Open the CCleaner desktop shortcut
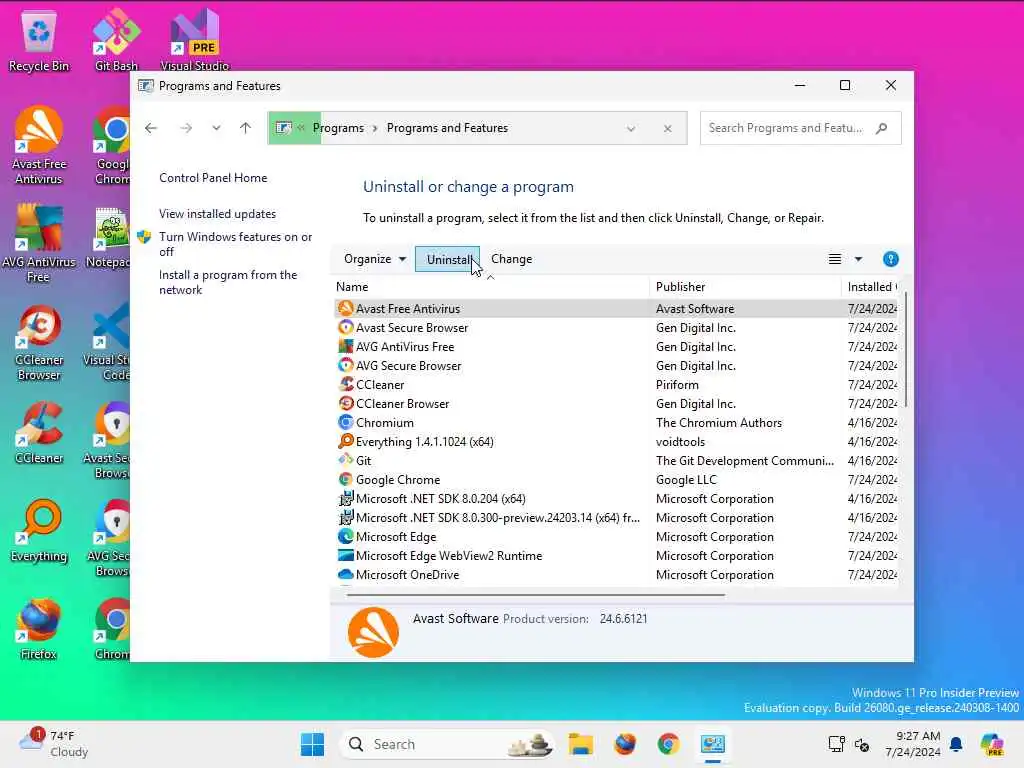1024x768 pixels. (x=39, y=432)
